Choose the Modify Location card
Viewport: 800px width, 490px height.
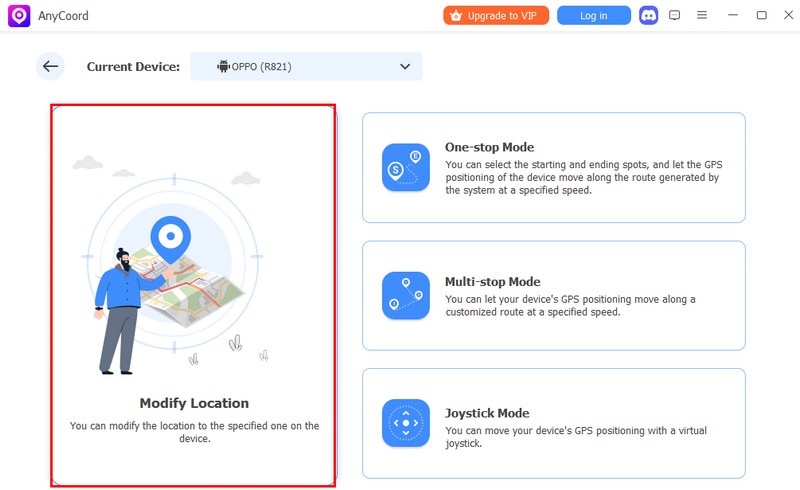click(193, 295)
